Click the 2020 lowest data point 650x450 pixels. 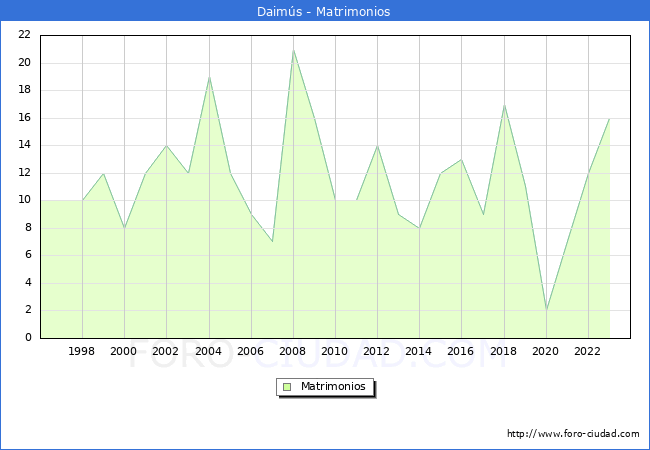pyautogui.click(x=546, y=310)
